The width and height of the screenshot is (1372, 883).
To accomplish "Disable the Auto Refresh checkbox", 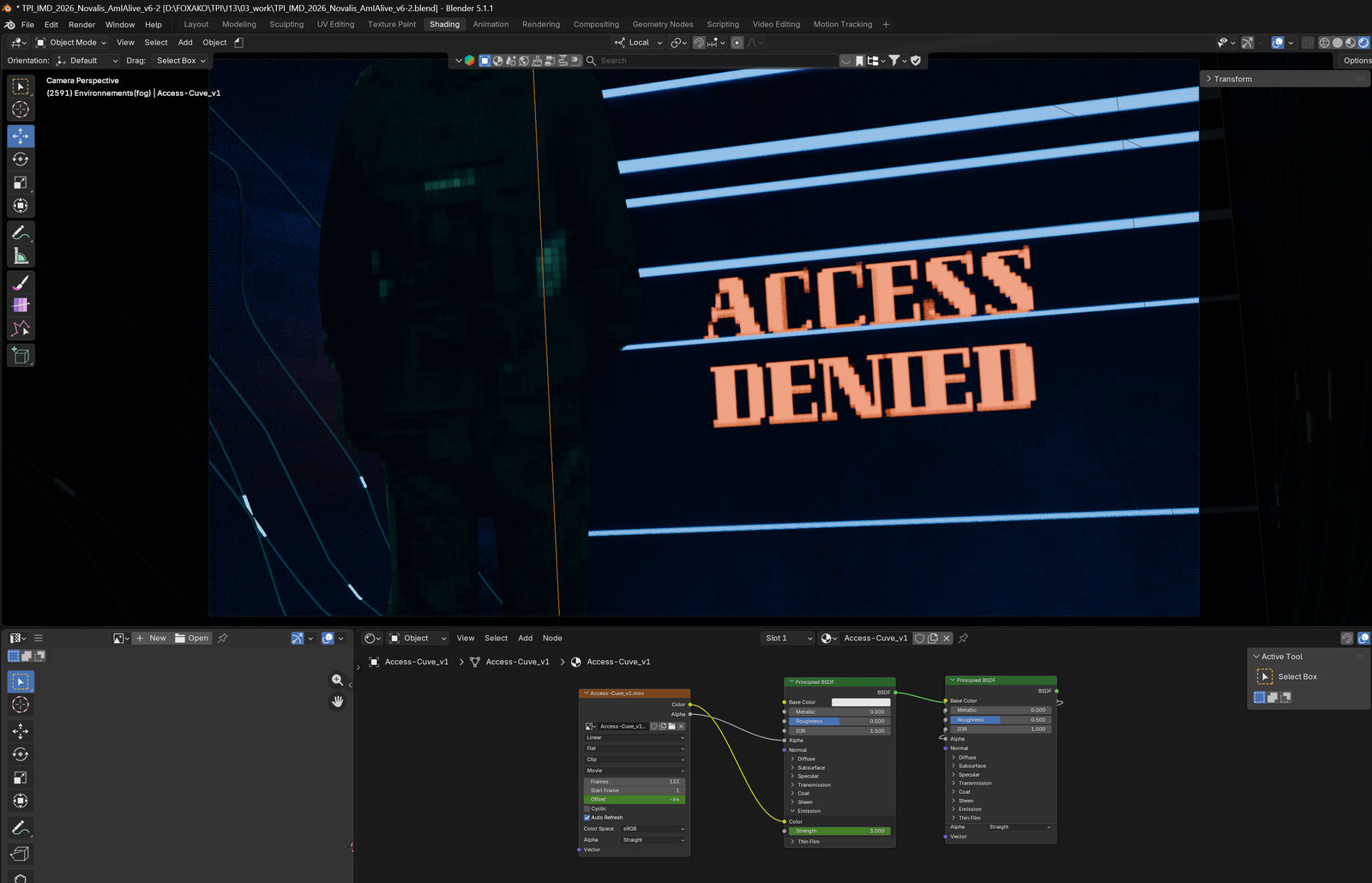I will tap(587, 817).
